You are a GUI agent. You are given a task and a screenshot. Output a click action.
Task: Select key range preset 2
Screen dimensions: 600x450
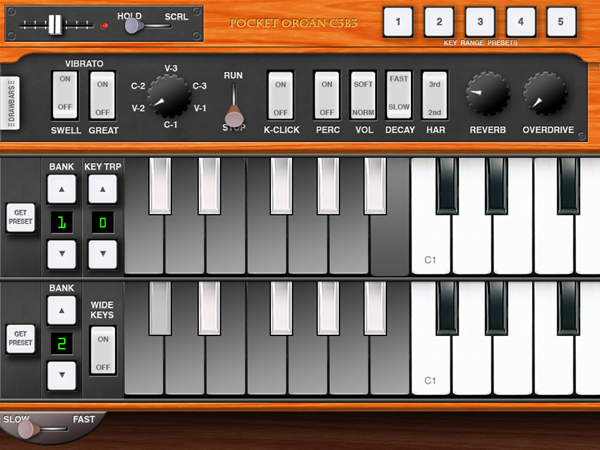(x=439, y=22)
